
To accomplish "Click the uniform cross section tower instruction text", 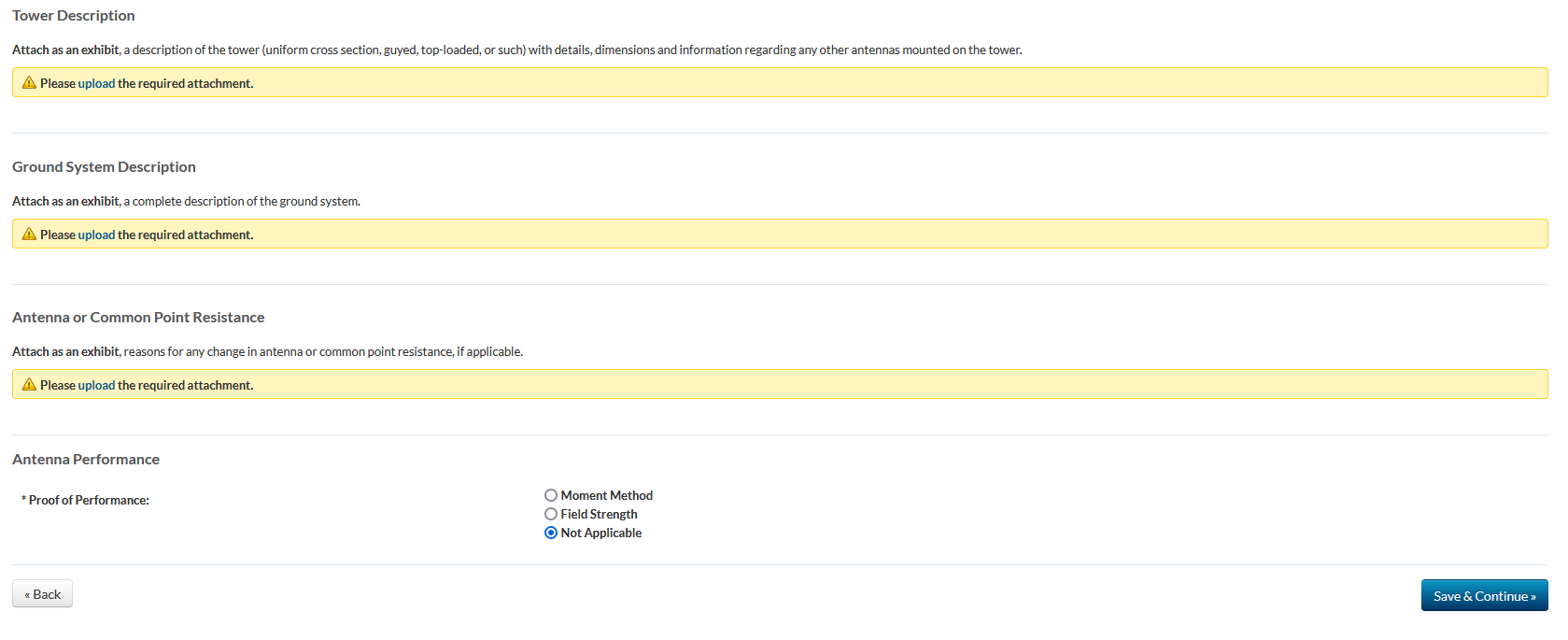I will [572, 50].
